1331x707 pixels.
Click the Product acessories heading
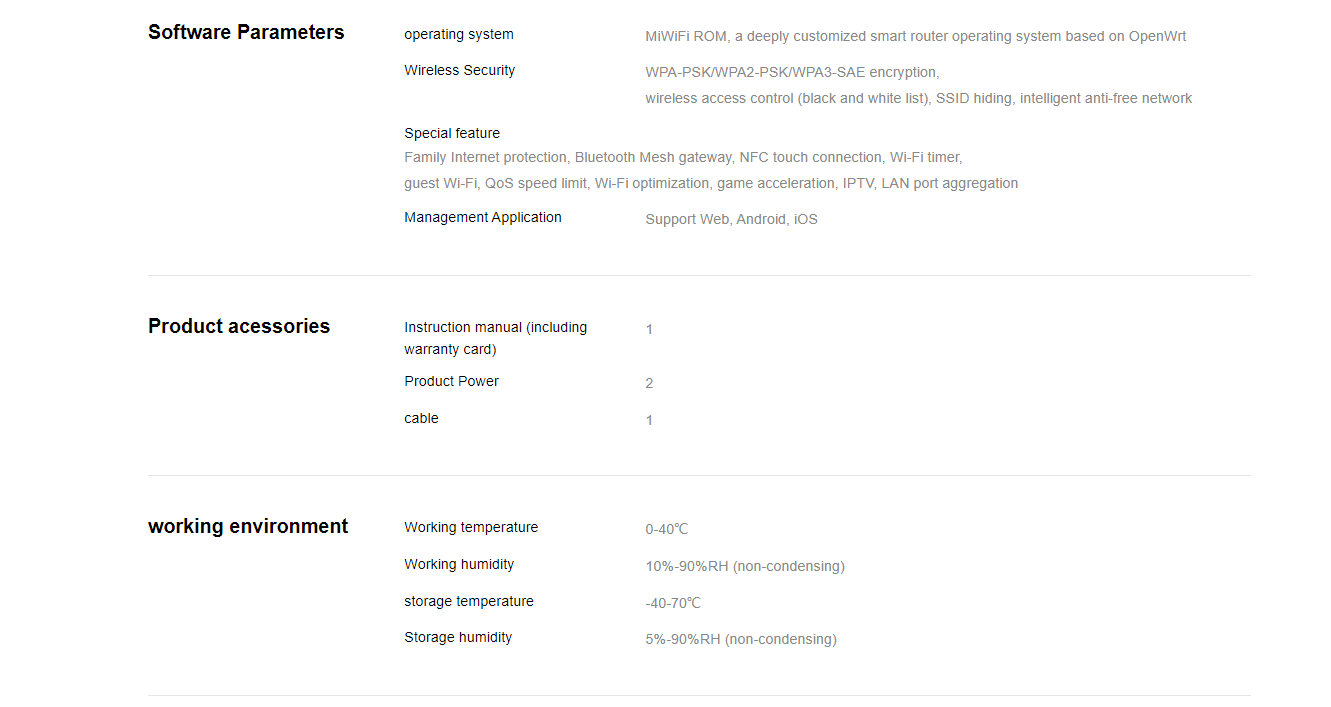pyautogui.click(x=239, y=326)
